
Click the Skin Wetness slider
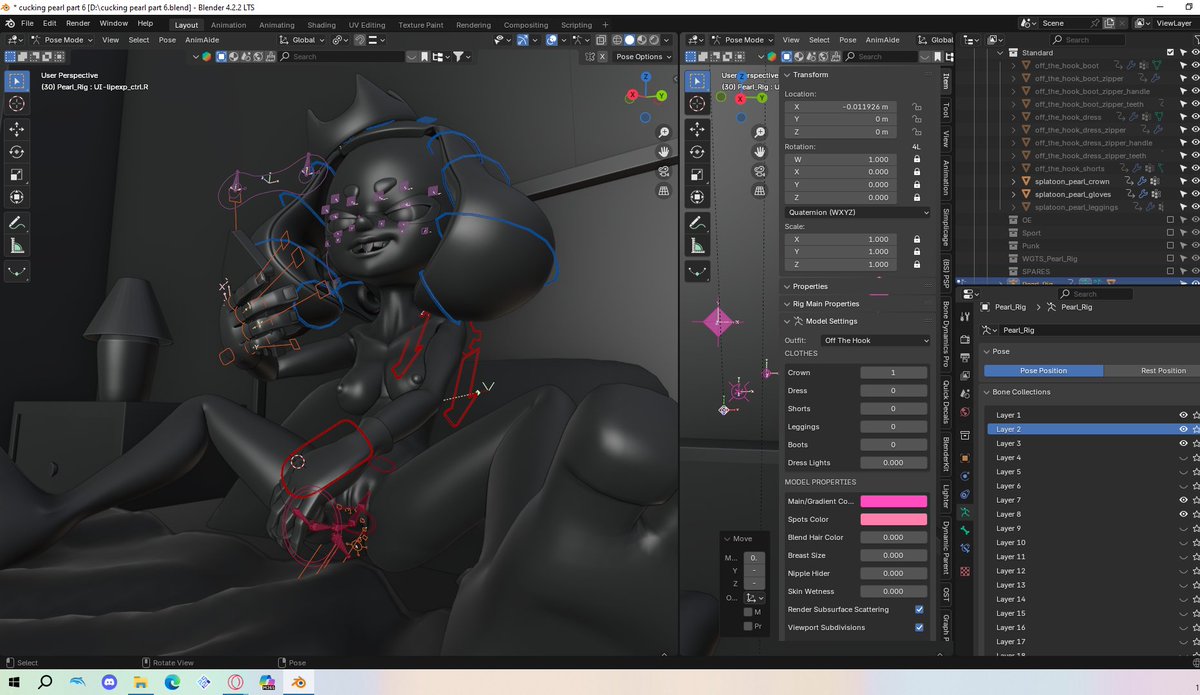[x=893, y=591]
